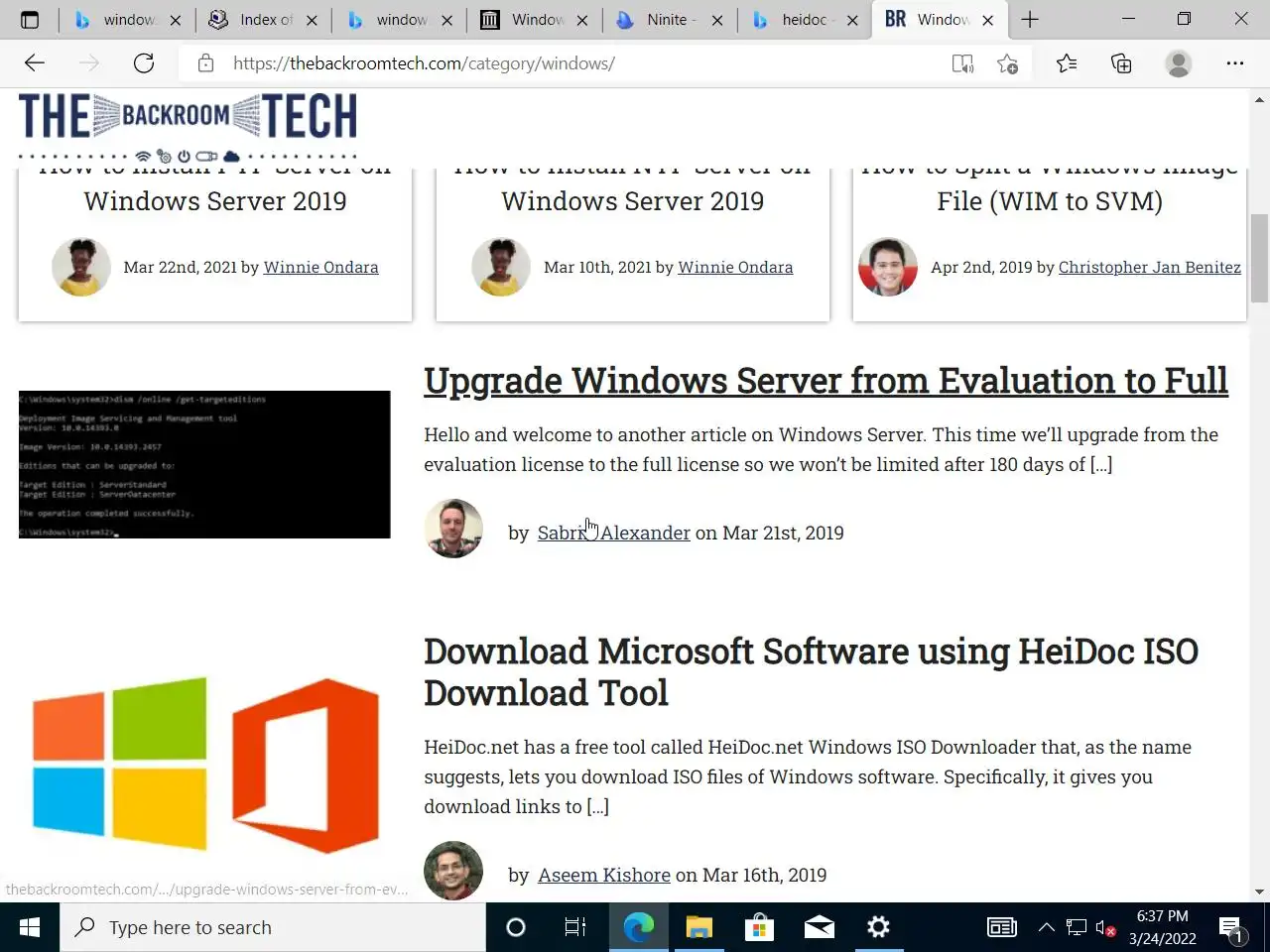
Task: Open Winnie Ondara link dated Mar 22nd, 2021
Action: point(320,267)
